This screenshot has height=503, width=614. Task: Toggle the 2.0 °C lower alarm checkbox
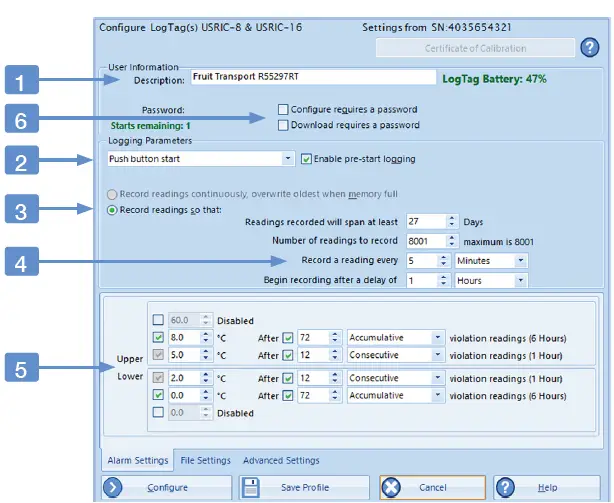pyautogui.click(x=158, y=378)
